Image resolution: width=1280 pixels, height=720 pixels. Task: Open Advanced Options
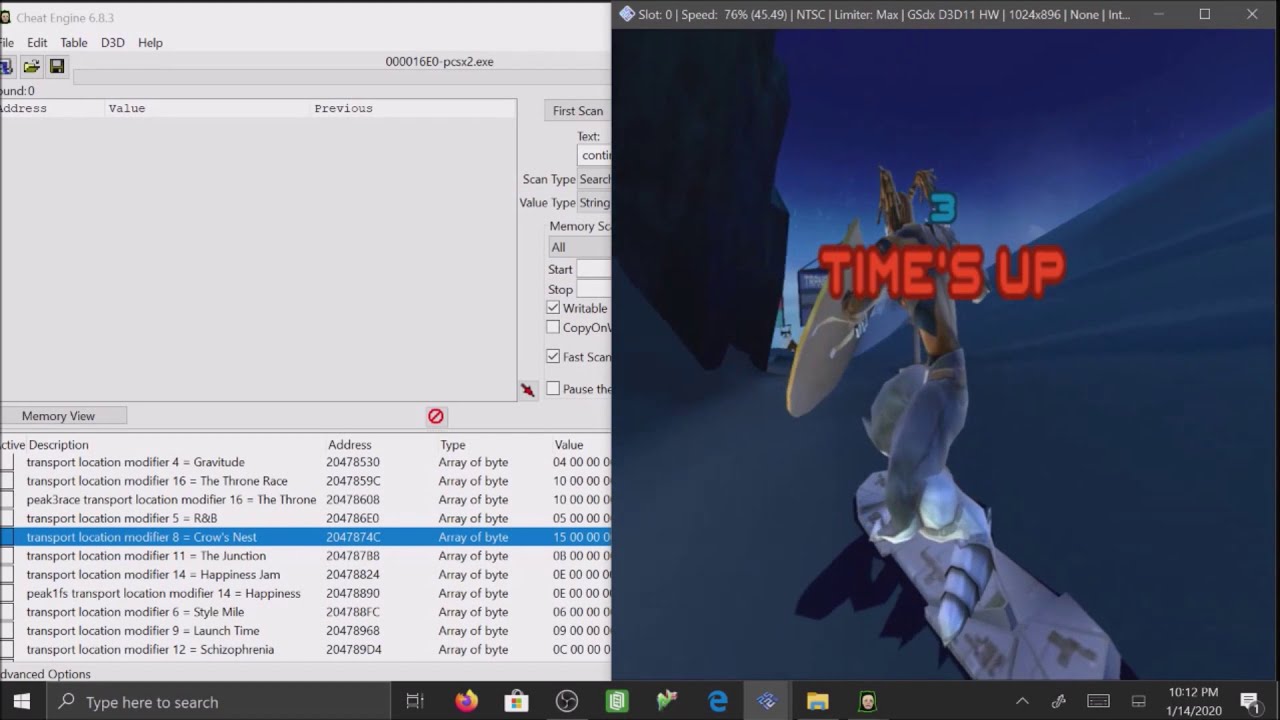point(45,674)
